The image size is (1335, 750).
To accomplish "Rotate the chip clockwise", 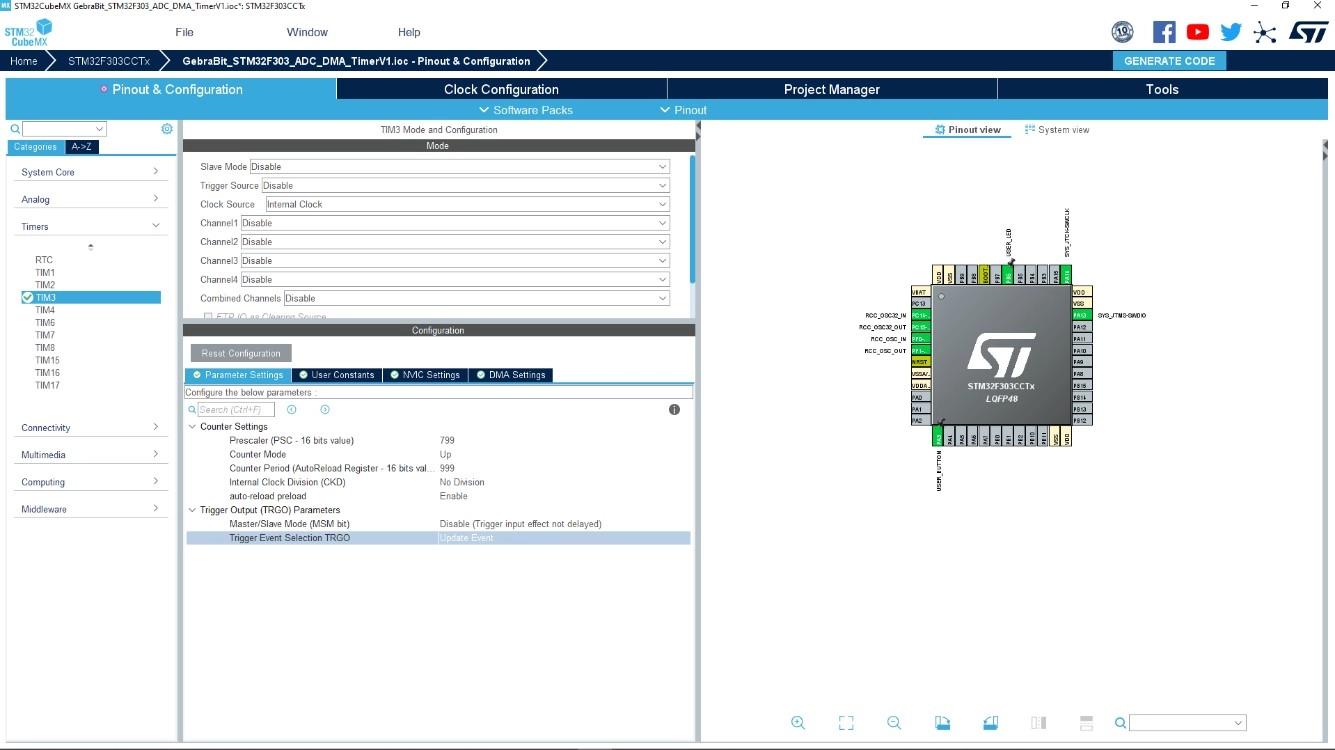I will point(942,723).
